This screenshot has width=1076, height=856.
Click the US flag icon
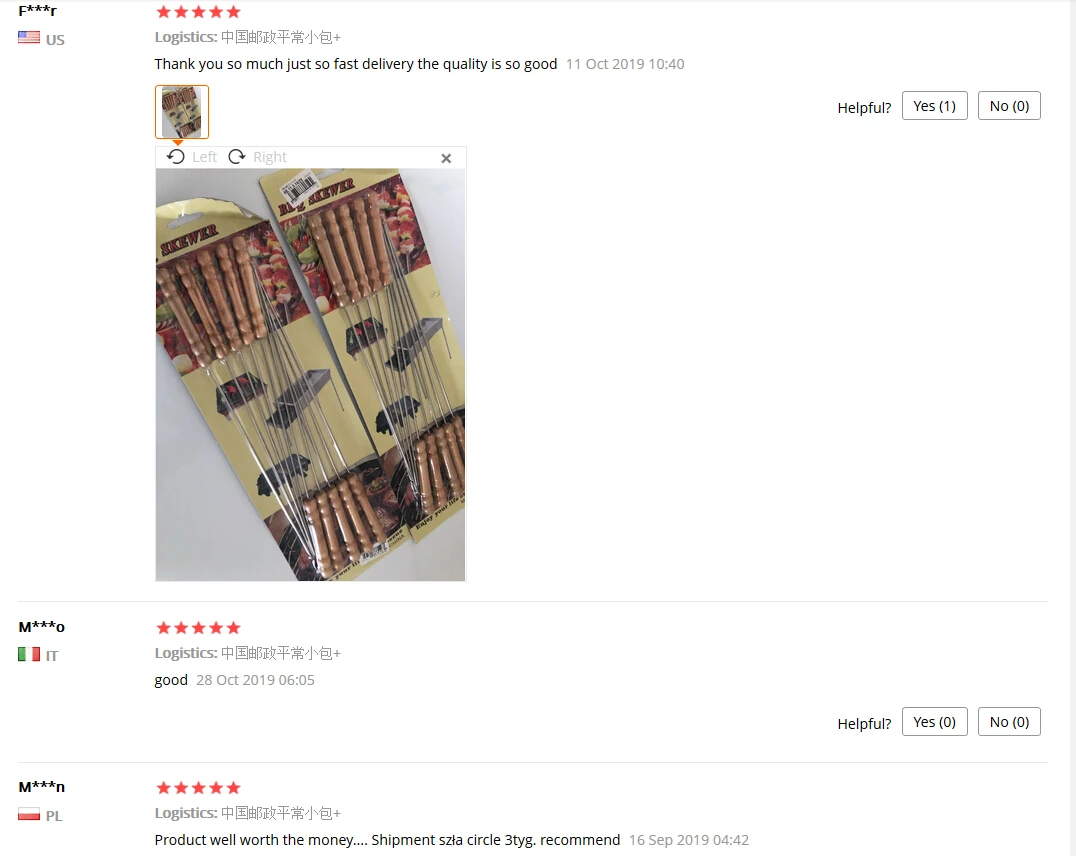point(29,38)
